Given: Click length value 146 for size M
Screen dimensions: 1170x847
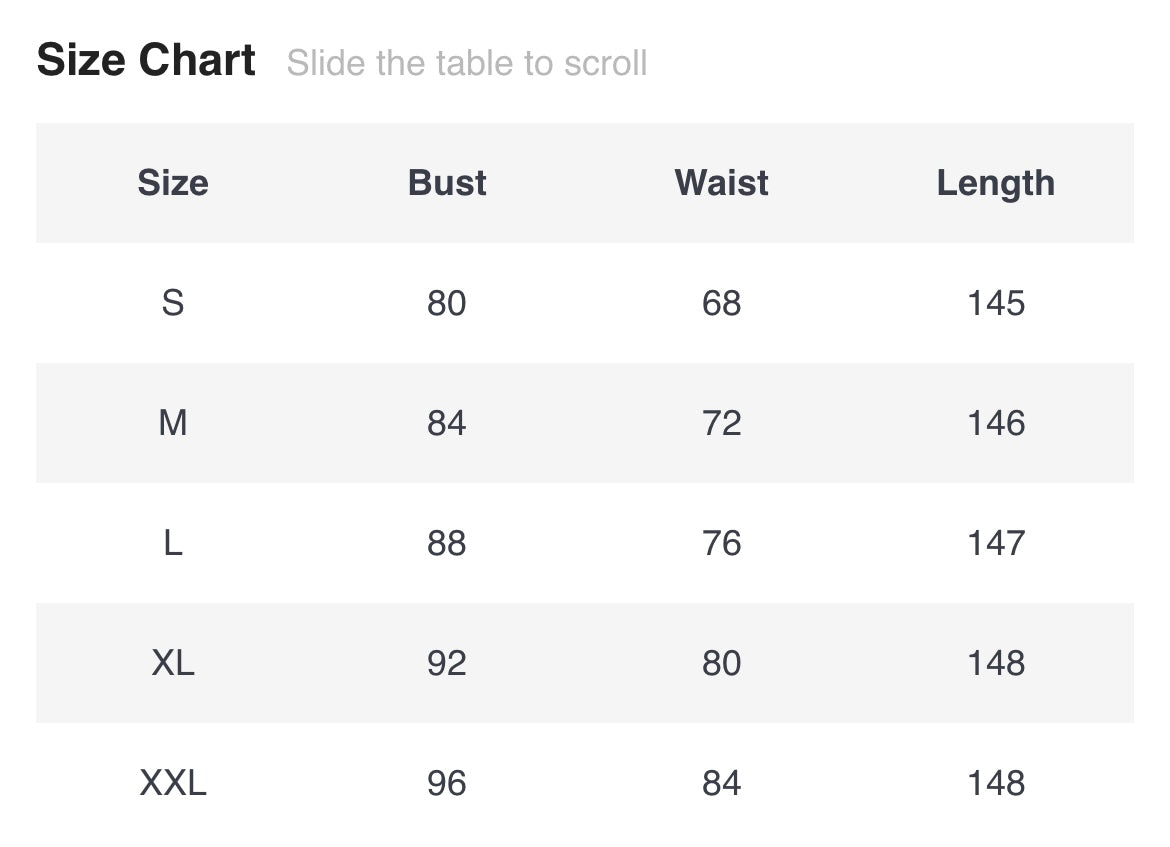Looking at the screenshot, I should click(x=995, y=423).
